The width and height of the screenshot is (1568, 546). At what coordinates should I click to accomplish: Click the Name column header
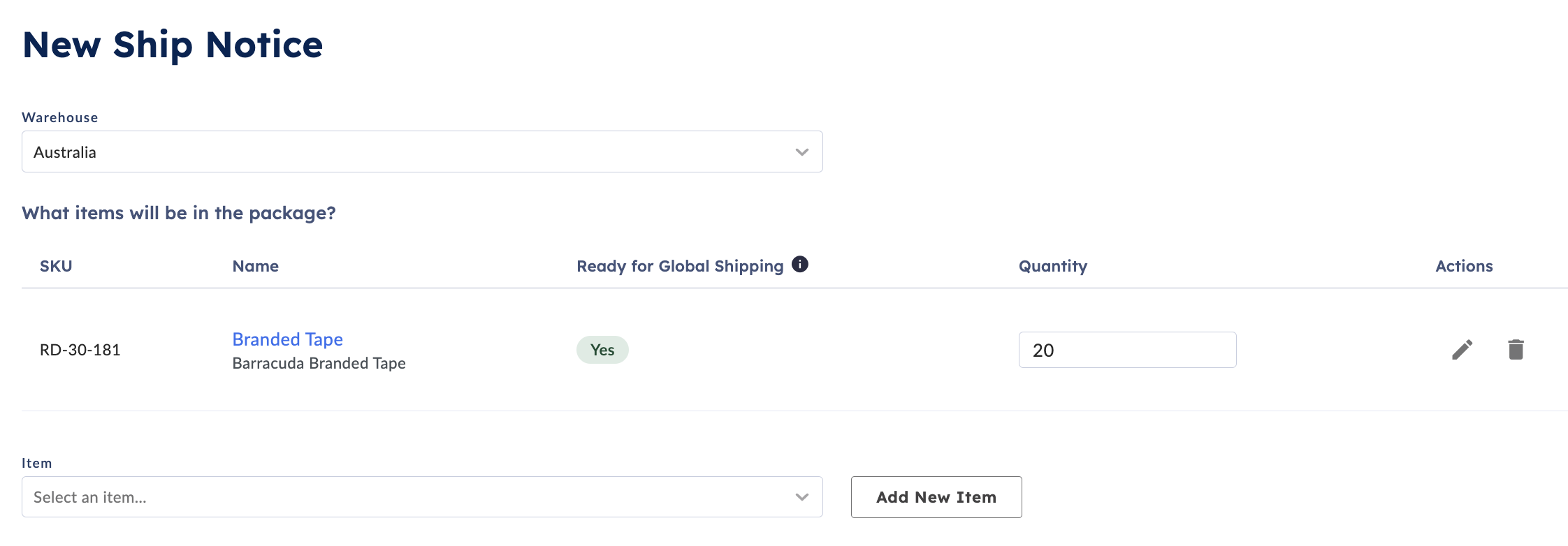click(x=256, y=266)
